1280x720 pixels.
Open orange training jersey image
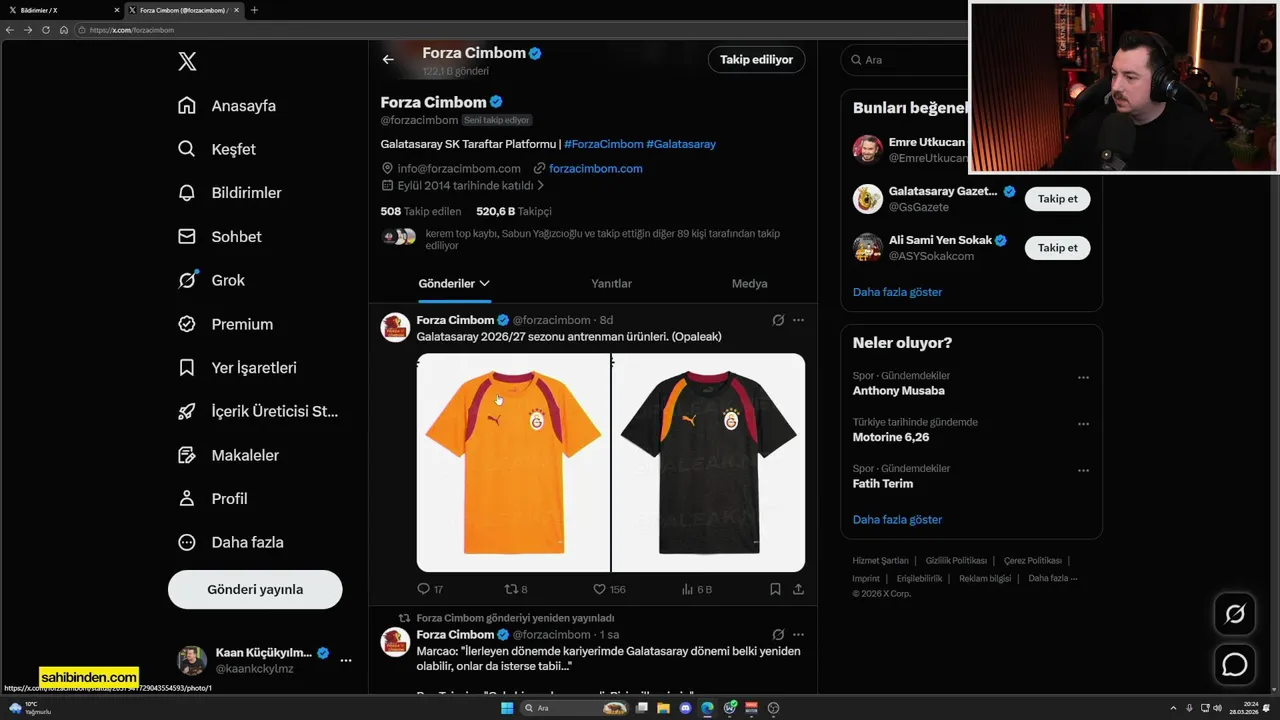(x=513, y=462)
